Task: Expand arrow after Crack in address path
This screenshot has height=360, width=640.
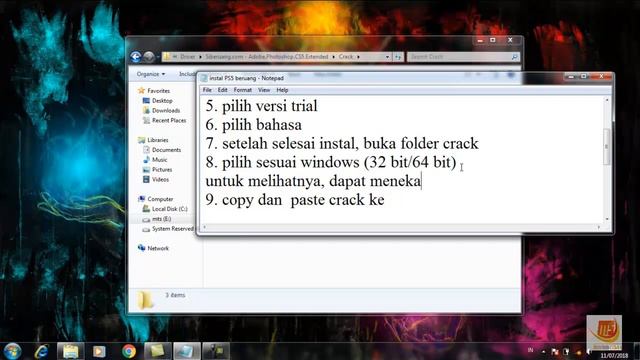Action: 358,57
